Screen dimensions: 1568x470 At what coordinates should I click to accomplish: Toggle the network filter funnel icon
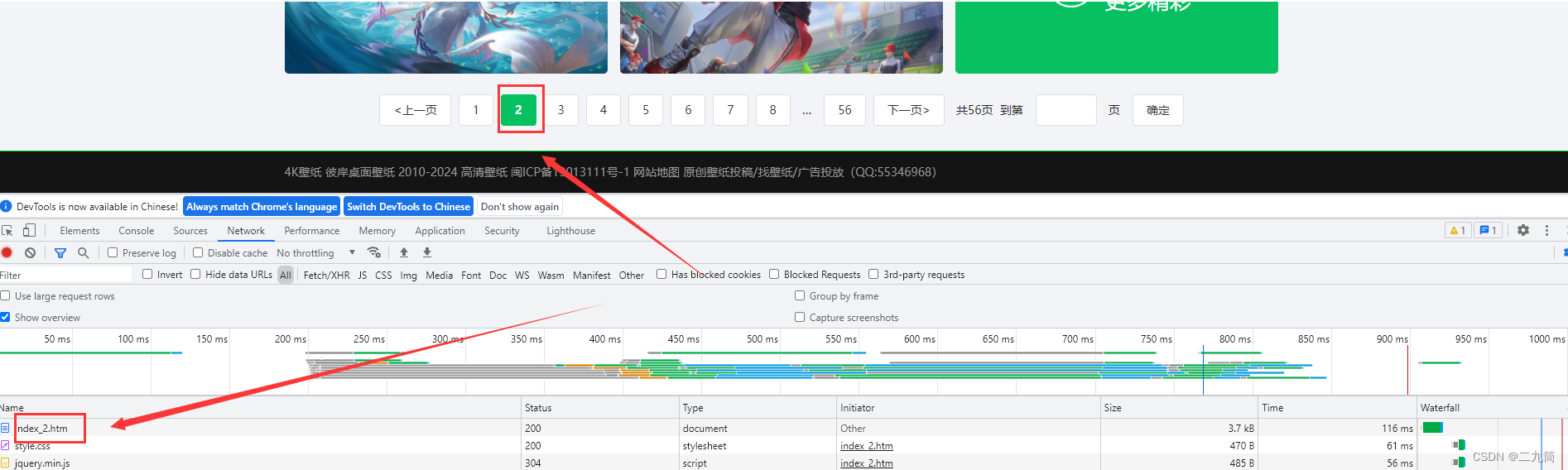tap(60, 252)
